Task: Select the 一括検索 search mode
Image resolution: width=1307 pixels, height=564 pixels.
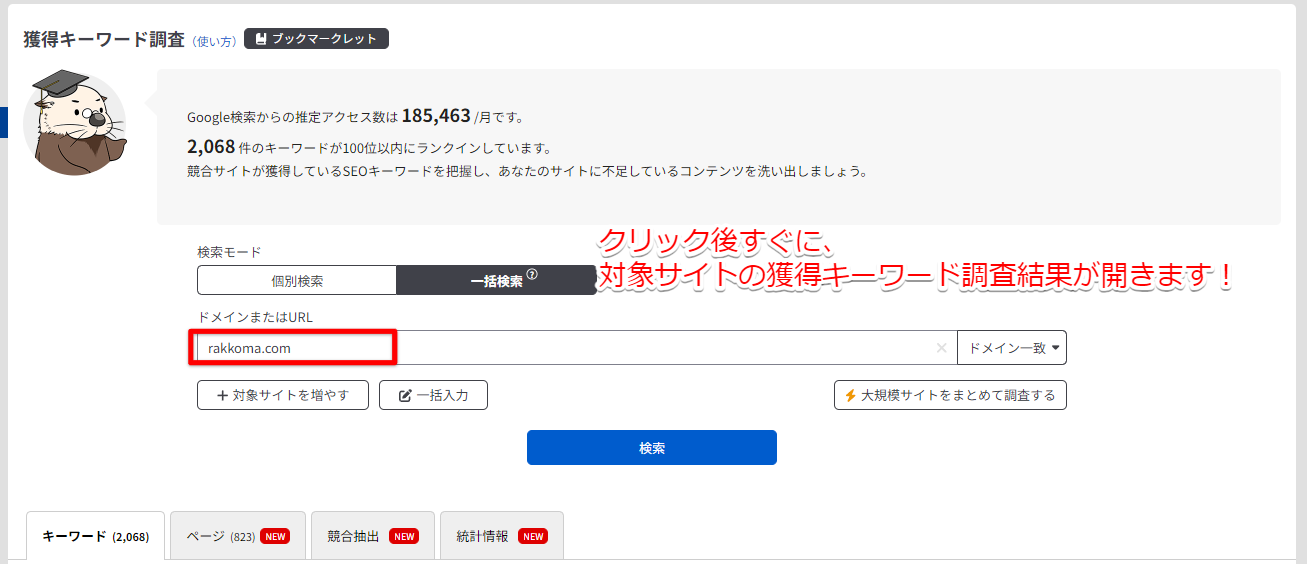Action: 497,281
